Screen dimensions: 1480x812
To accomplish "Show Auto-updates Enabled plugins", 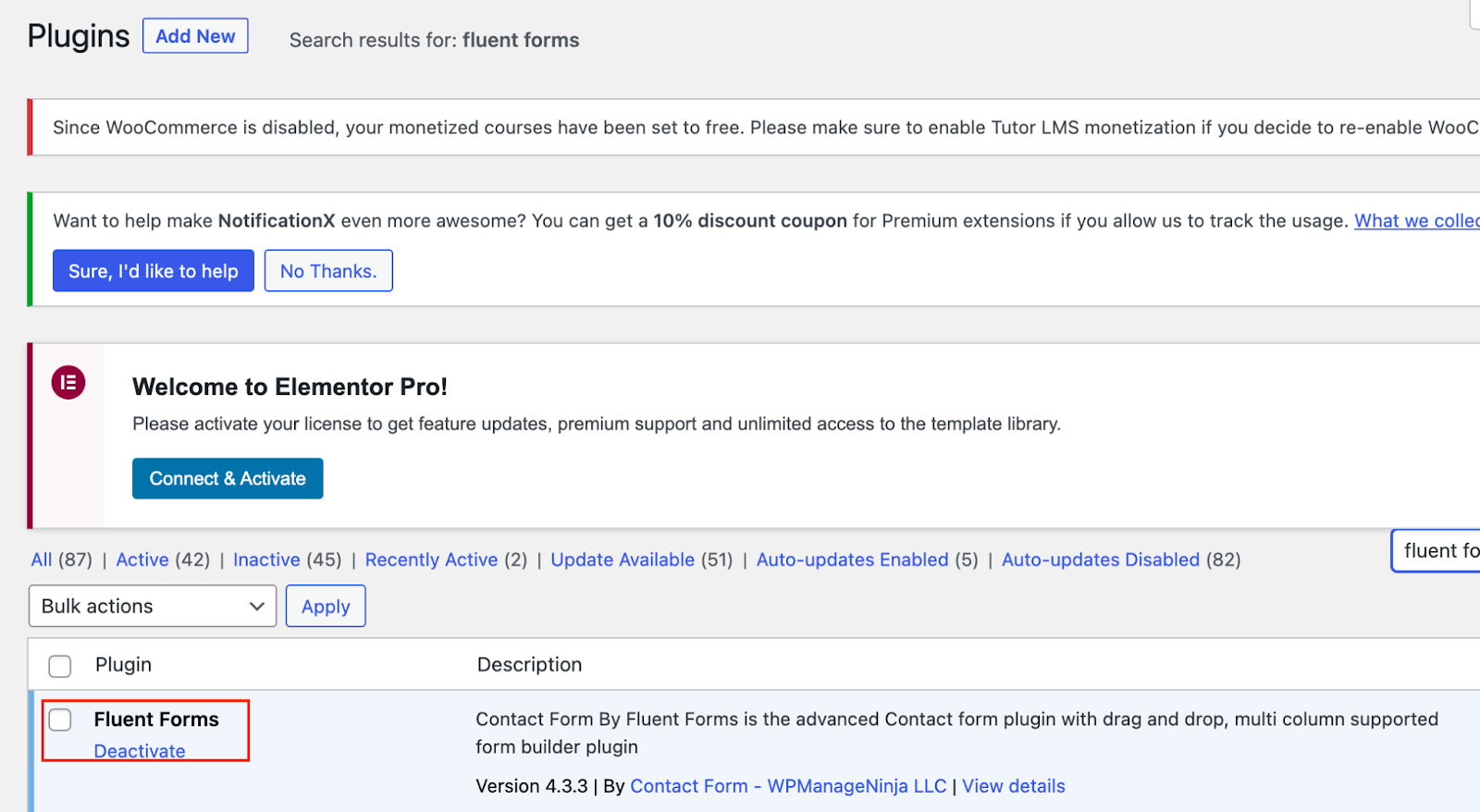I will click(852, 560).
